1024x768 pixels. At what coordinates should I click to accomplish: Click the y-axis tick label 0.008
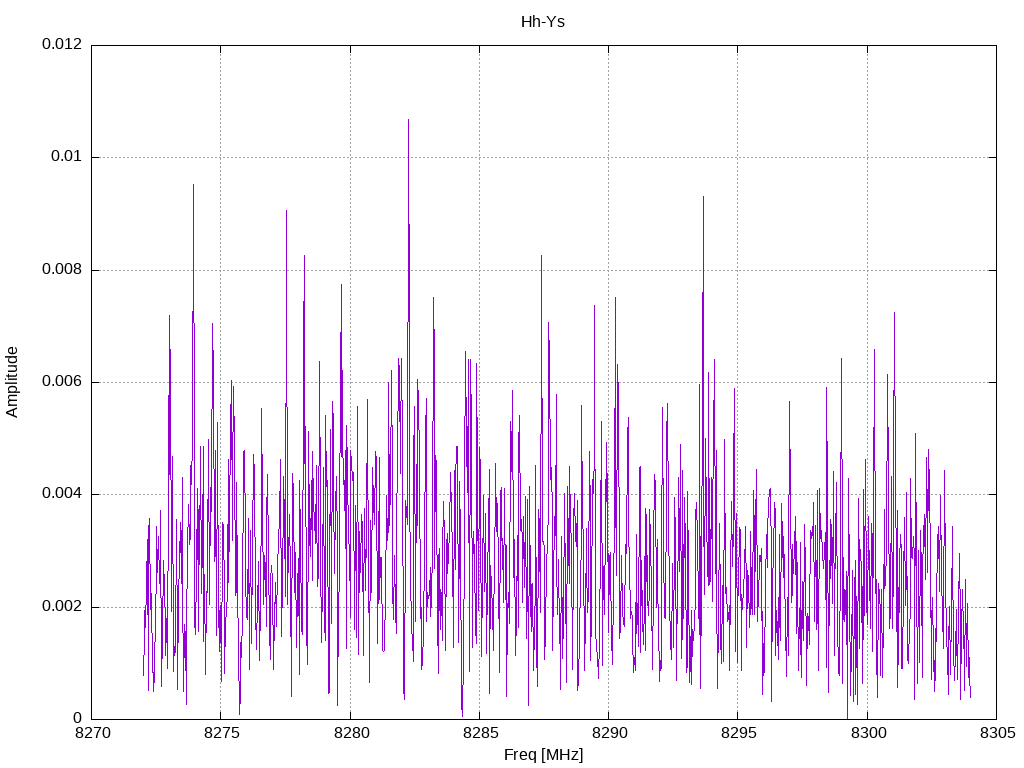pyautogui.click(x=62, y=269)
